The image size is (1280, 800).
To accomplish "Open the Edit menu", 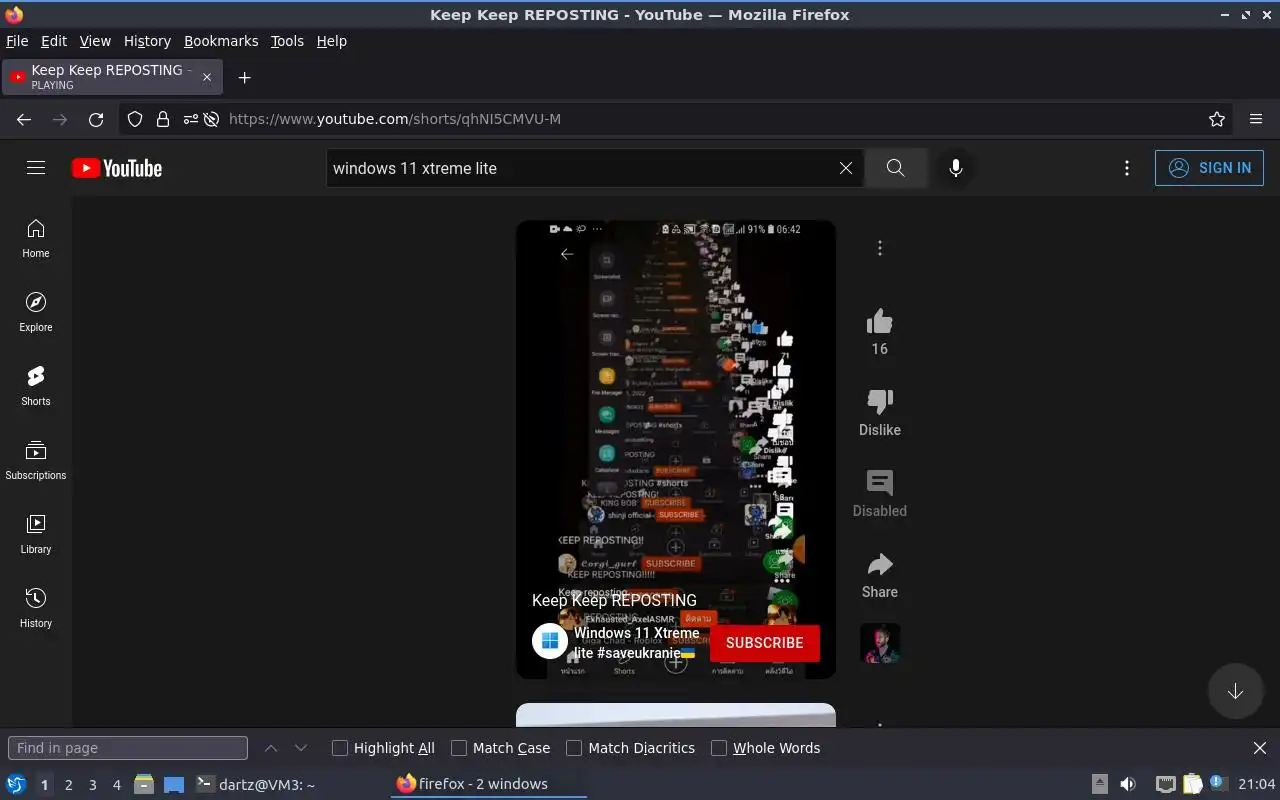I will coord(54,41).
